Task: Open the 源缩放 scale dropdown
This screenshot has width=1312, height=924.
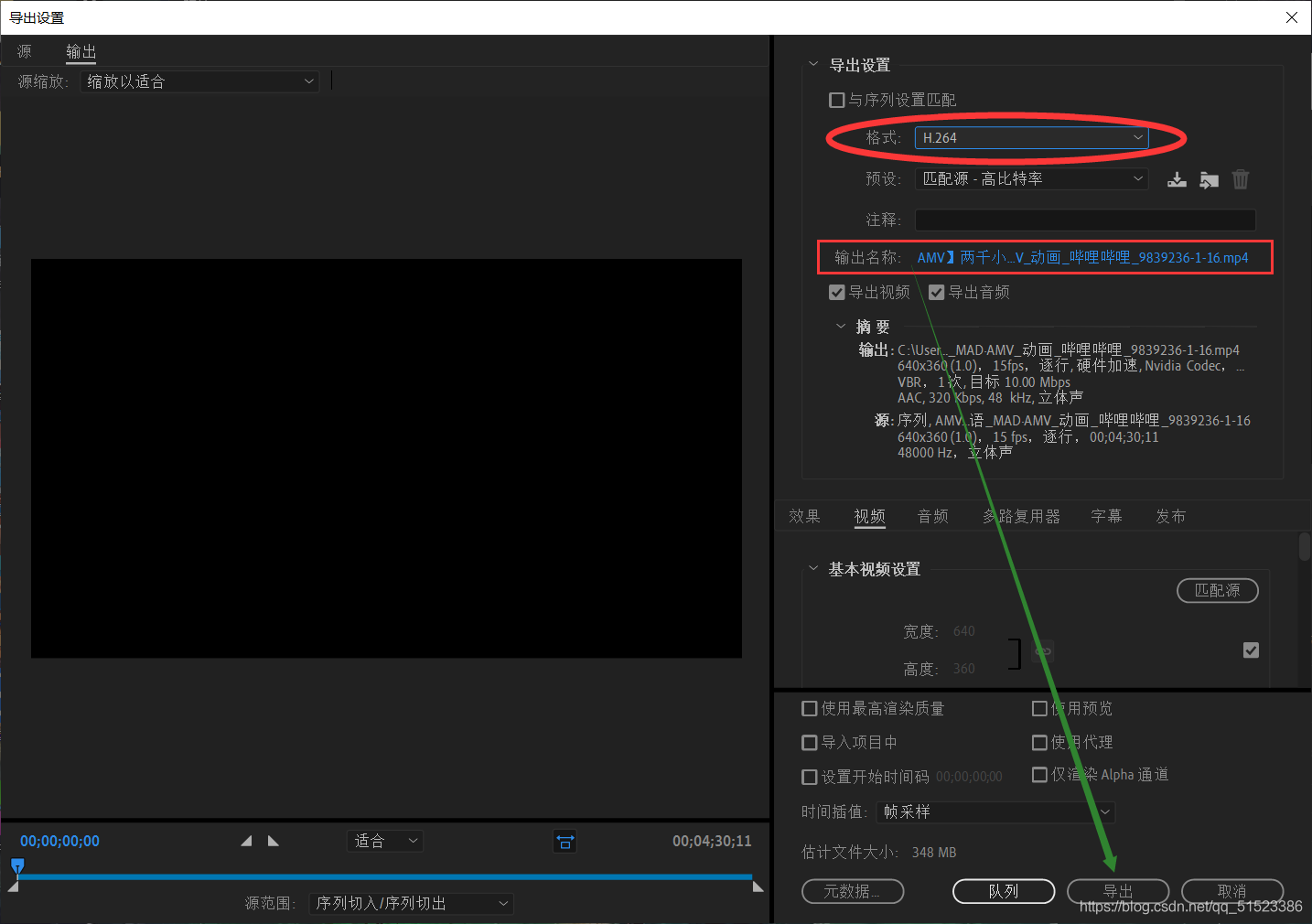Action: click(199, 81)
